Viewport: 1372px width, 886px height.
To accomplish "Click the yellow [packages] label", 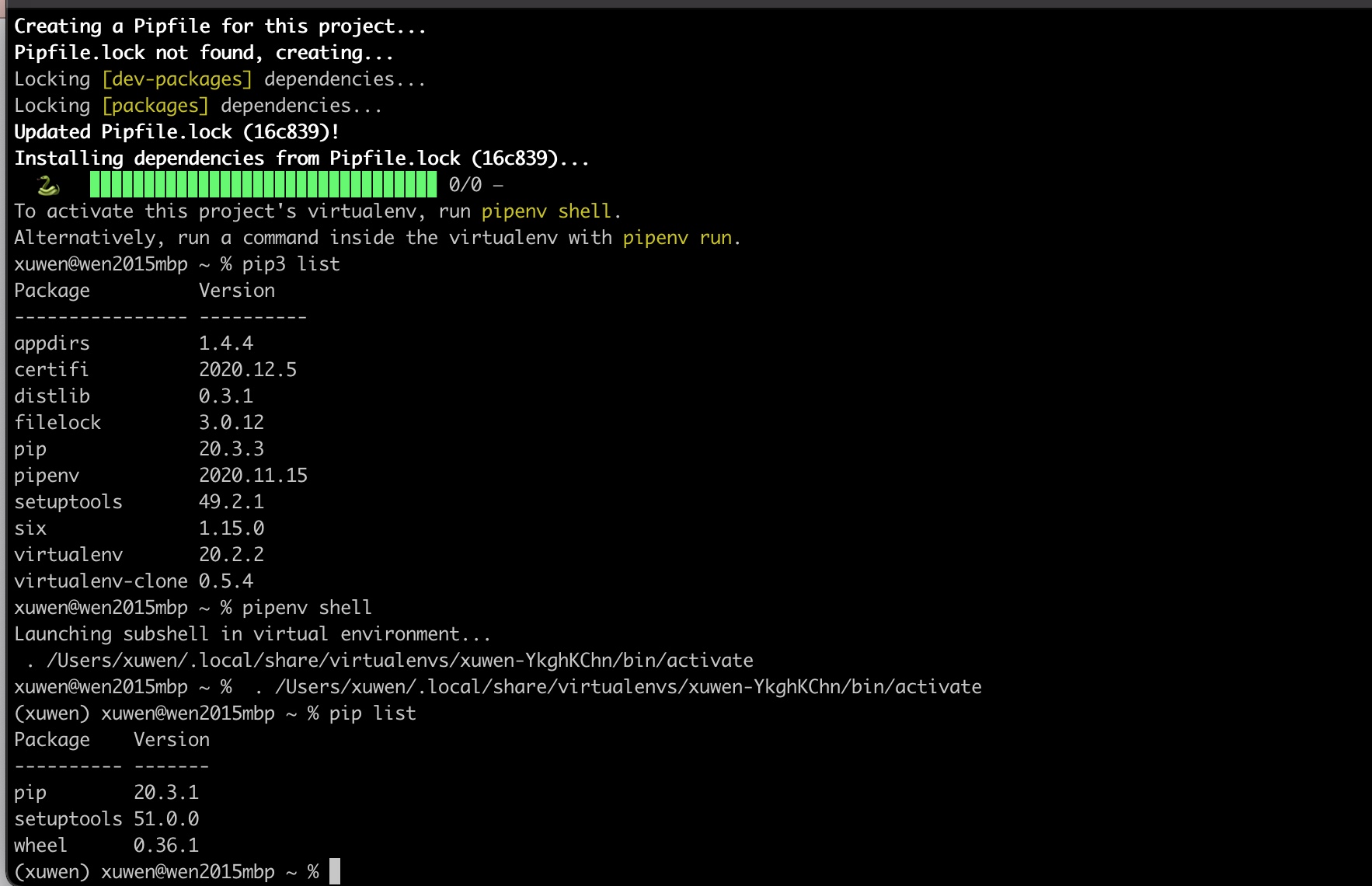I will tap(155, 106).
